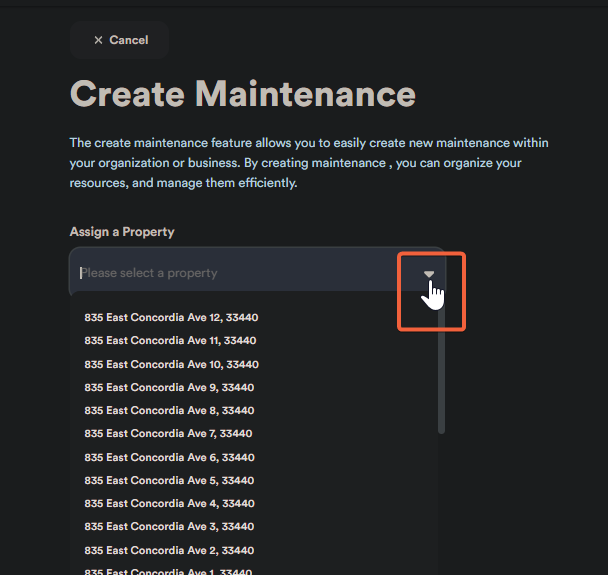The height and width of the screenshot is (575, 608).
Task: Choose 835 East Concordia Ave 10
Action: point(171,364)
